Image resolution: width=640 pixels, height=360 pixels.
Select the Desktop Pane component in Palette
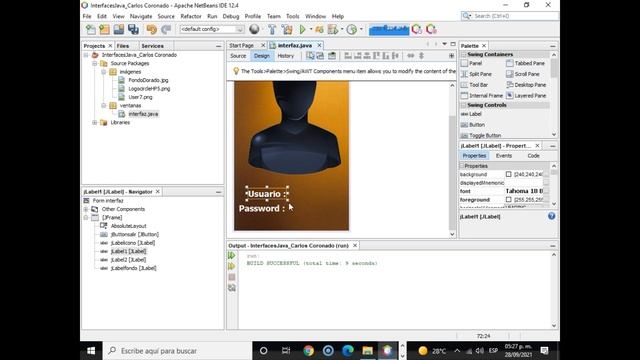point(526,85)
